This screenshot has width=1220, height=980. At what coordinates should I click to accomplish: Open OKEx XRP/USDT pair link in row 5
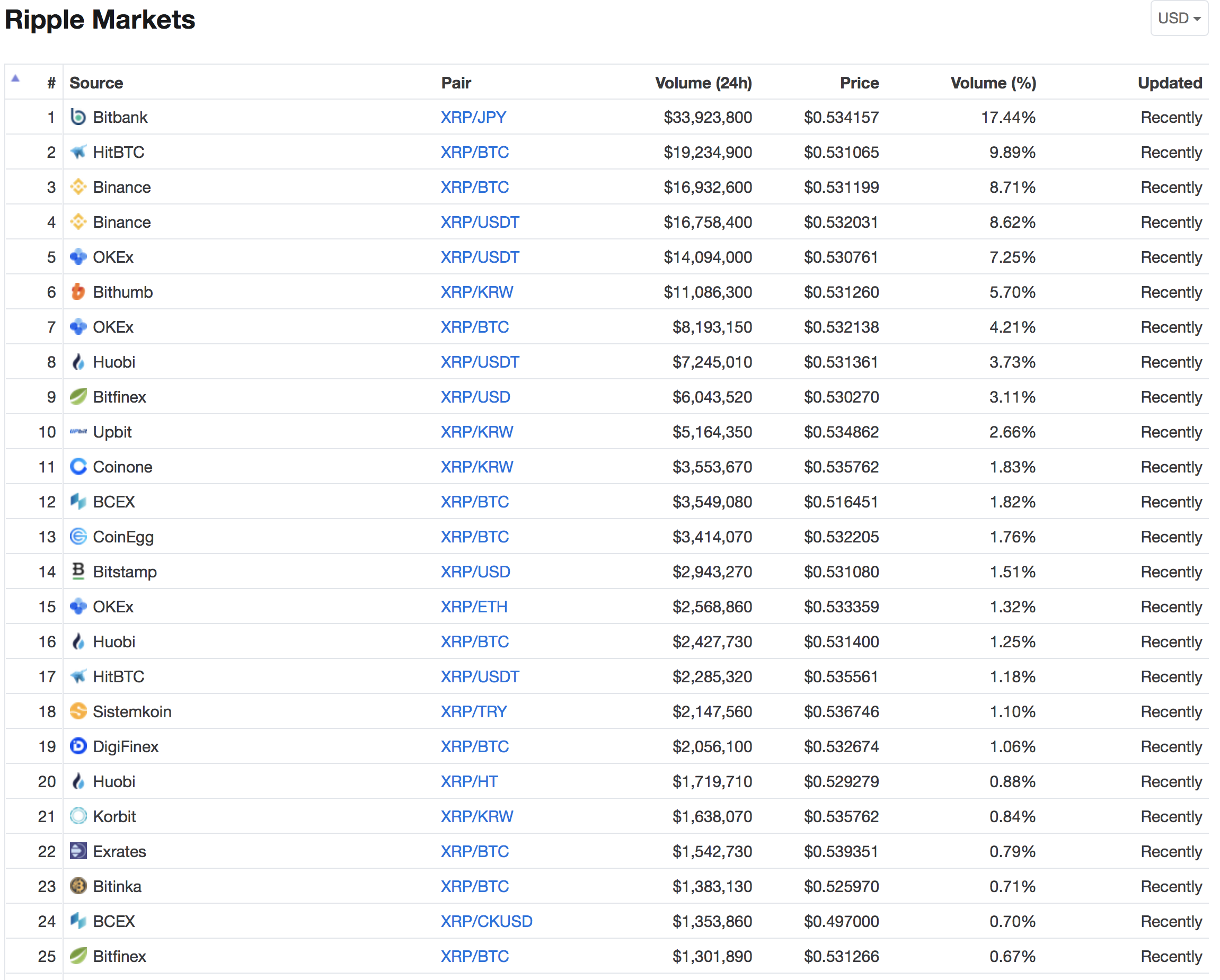point(480,257)
